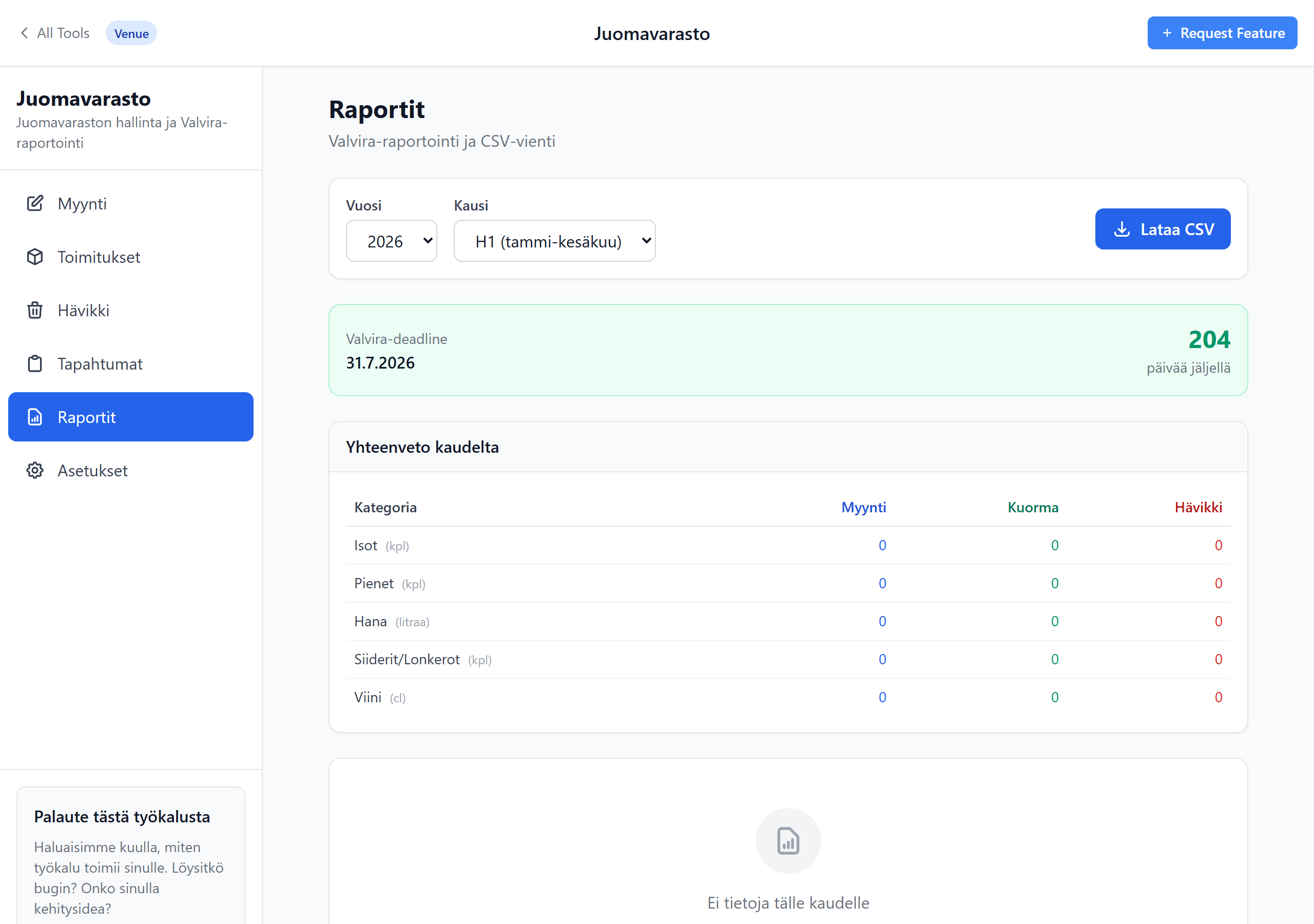Return to All Tools link
This screenshot has width=1314, height=924.
tap(63, 33)
